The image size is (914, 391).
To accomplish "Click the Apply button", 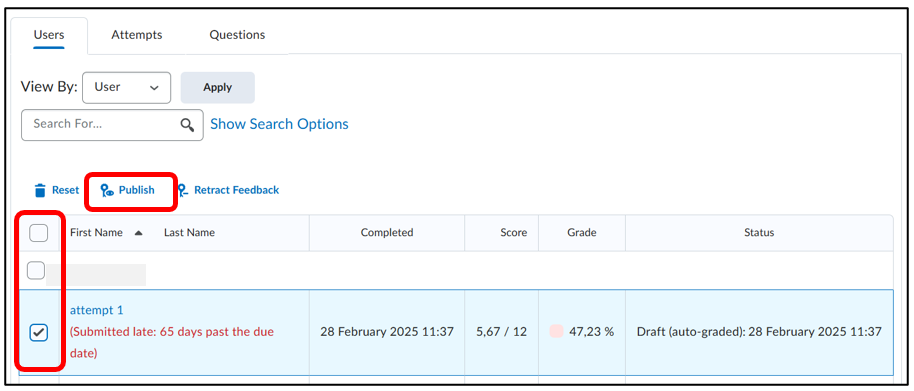I will pyautogui.click(x=217, y=87).
